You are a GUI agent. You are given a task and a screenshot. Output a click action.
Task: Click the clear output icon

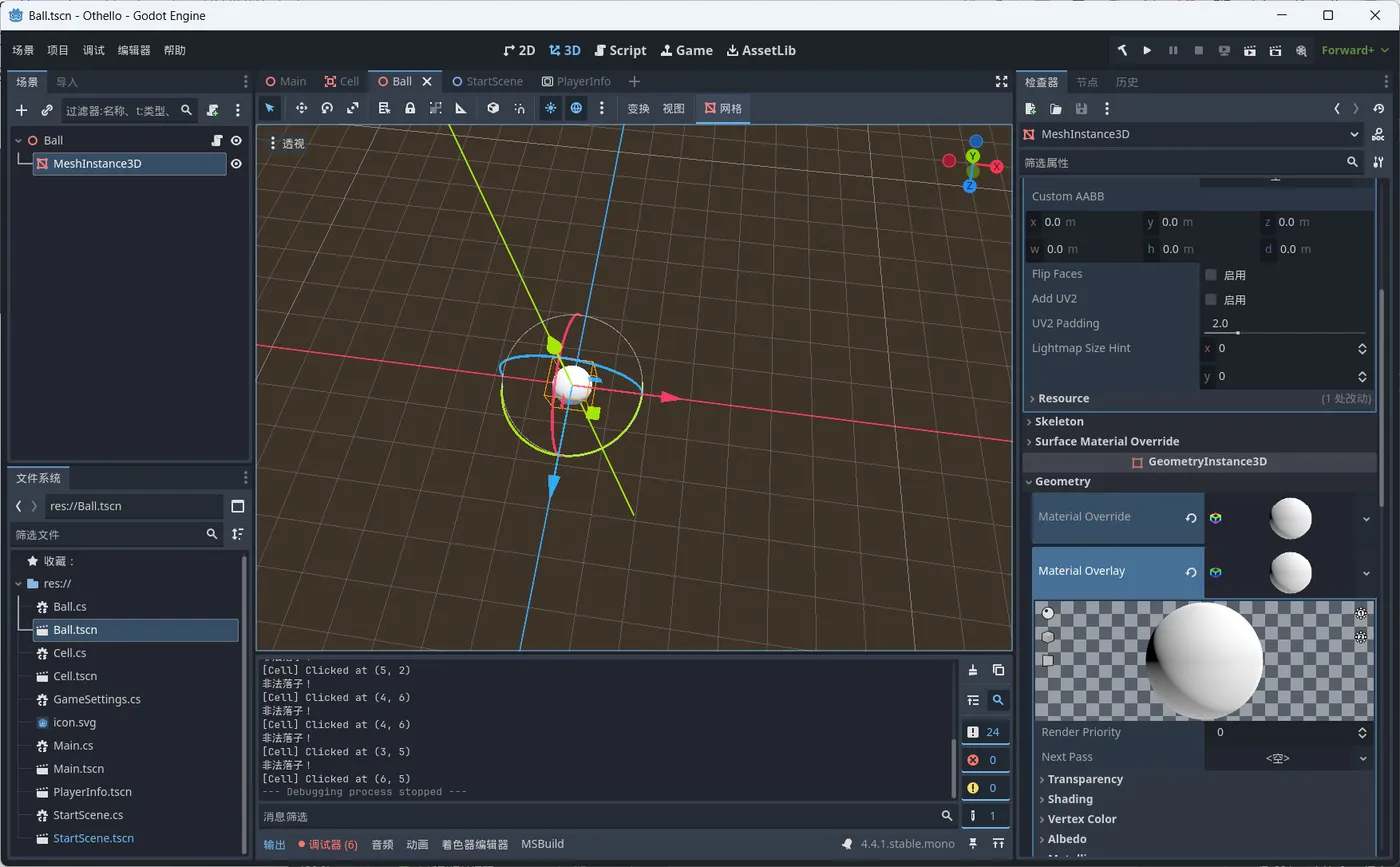973,670
